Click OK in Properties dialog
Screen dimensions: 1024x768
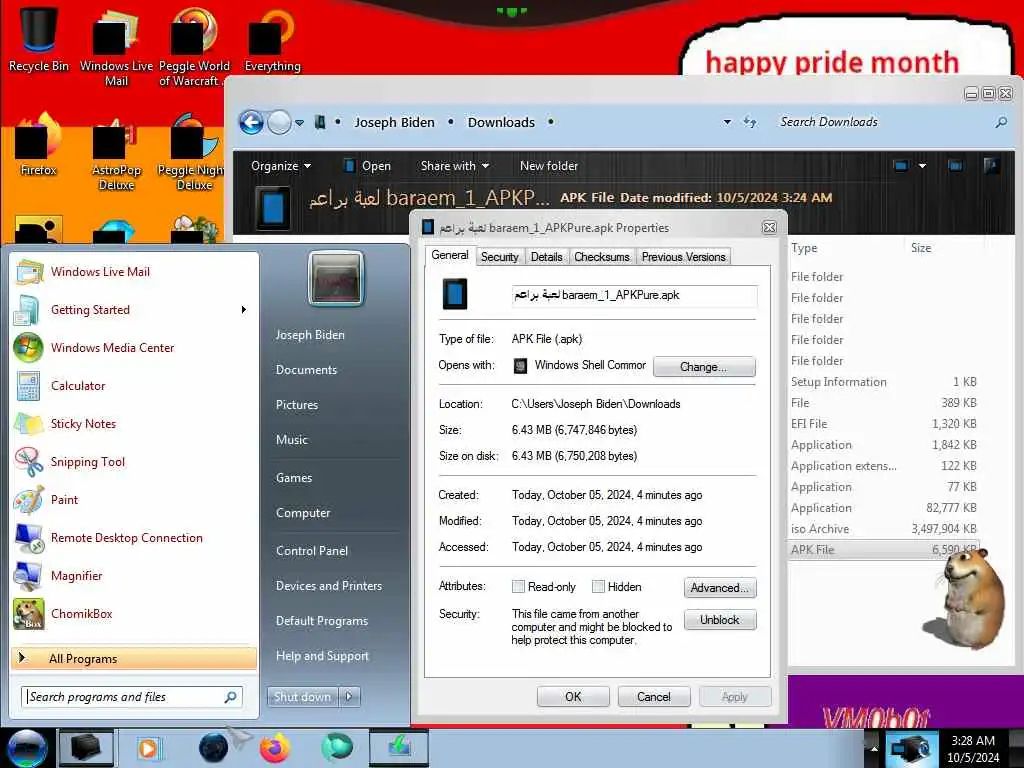573,697
